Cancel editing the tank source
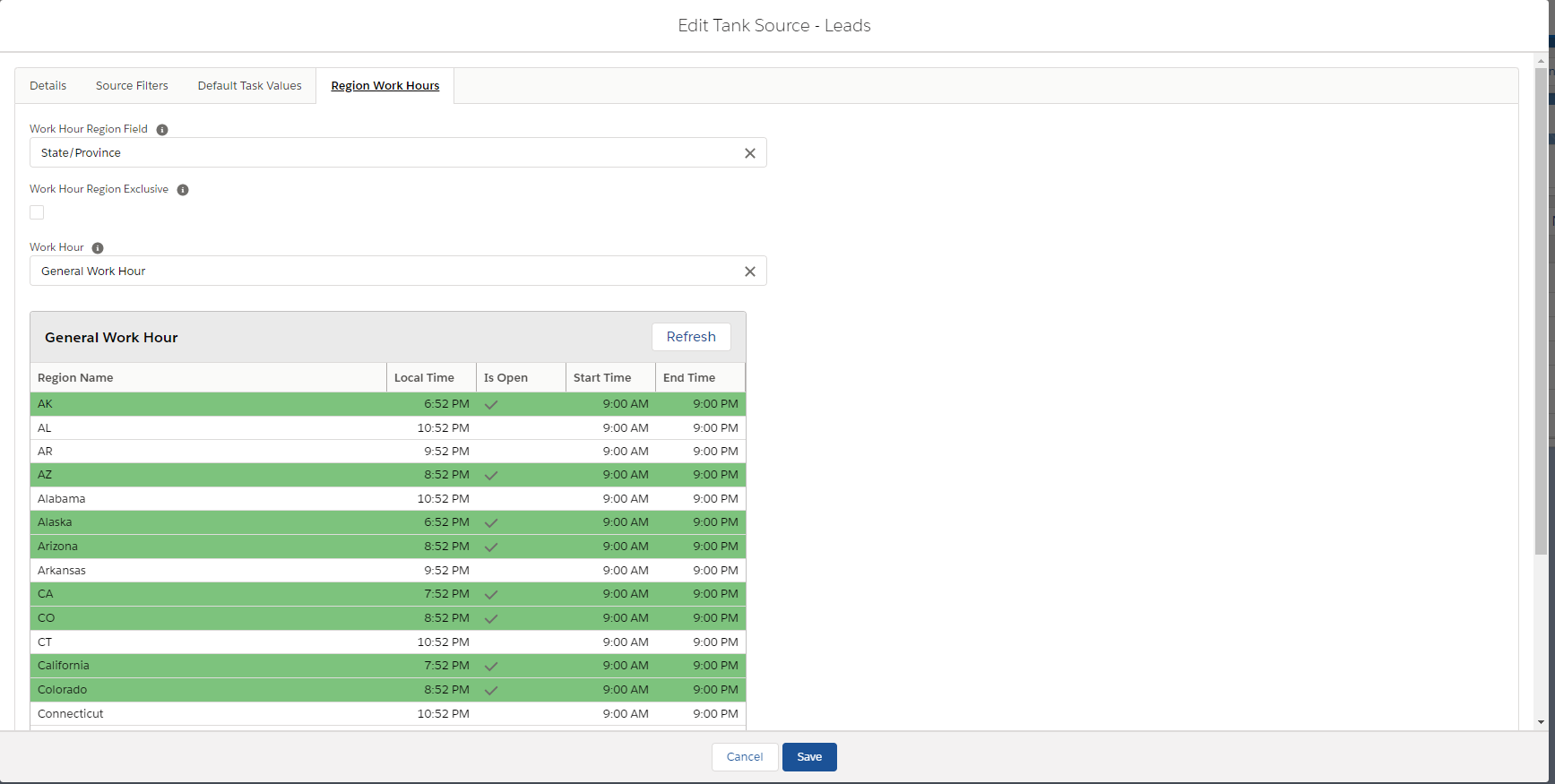Viewport: 1555px width, 784px height. [745, 757]
